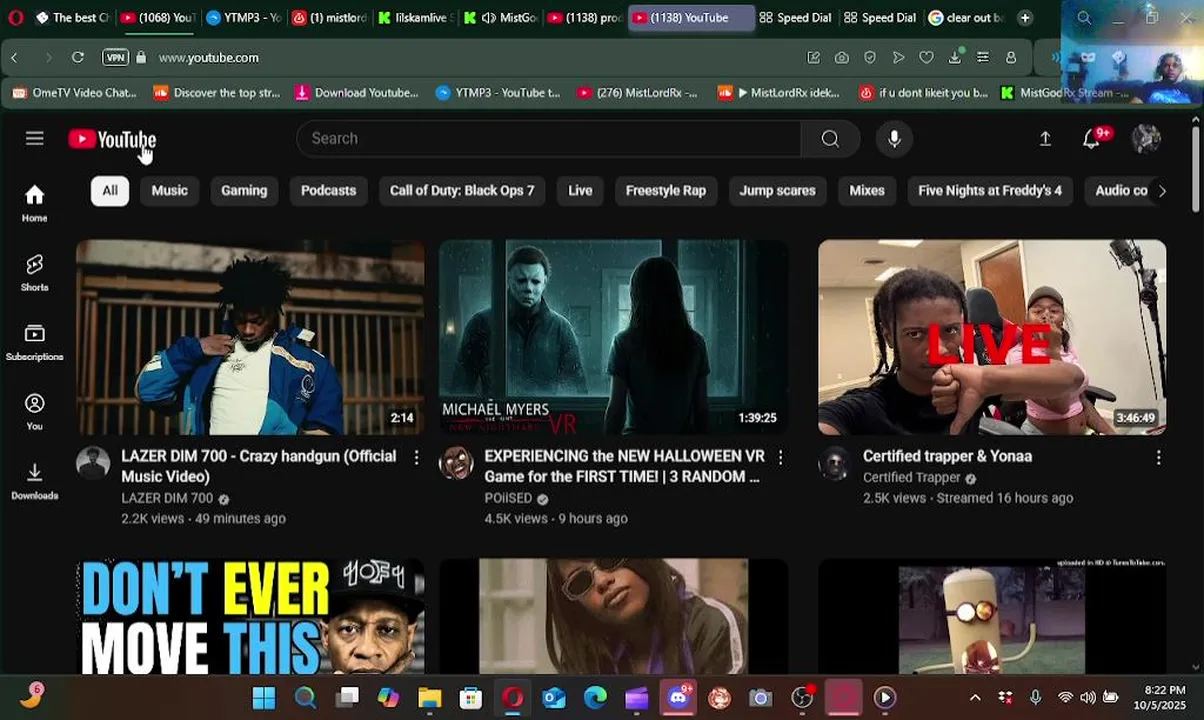Show hidden system tray icons
This screenshot has height=720, width=1204.
pos(975,698)
